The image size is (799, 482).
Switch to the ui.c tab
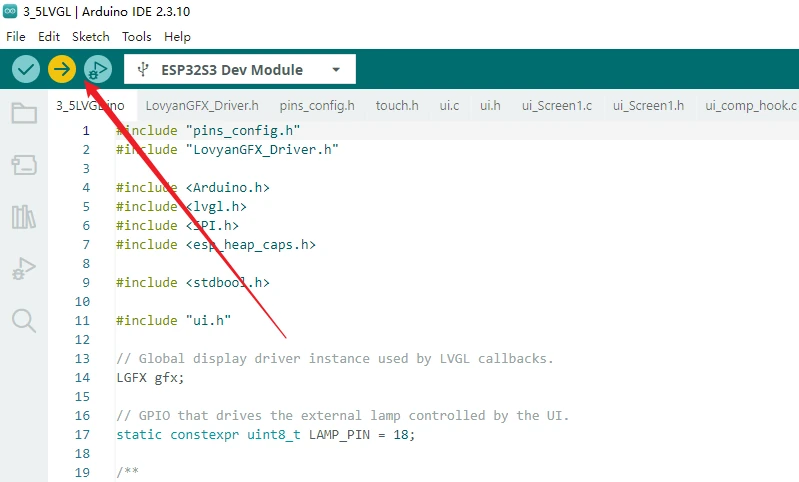pos(449,105)
